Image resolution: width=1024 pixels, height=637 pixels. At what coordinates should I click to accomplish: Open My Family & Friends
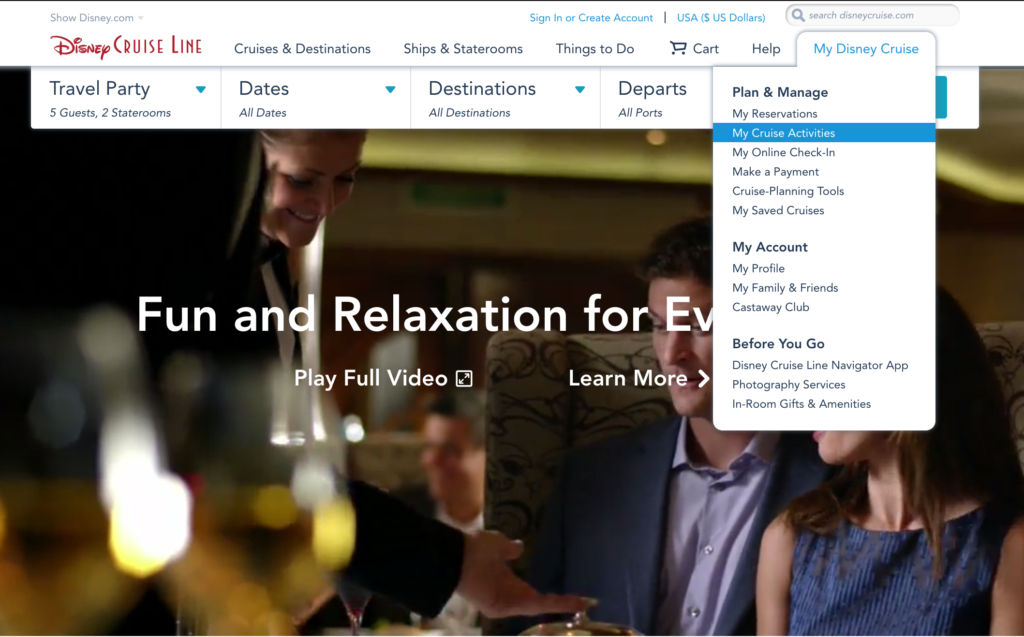click(785, 288)
